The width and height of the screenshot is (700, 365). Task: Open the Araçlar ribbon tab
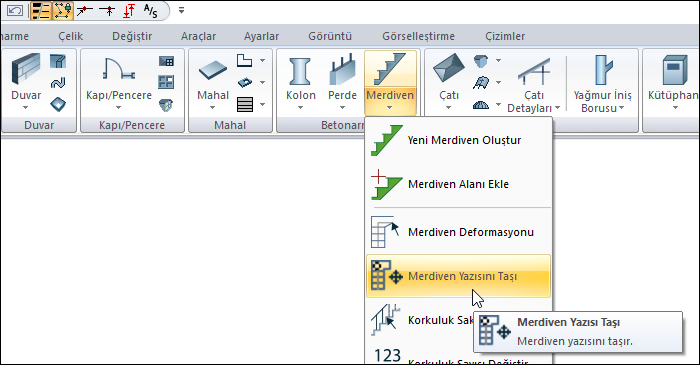pos(198,36)
